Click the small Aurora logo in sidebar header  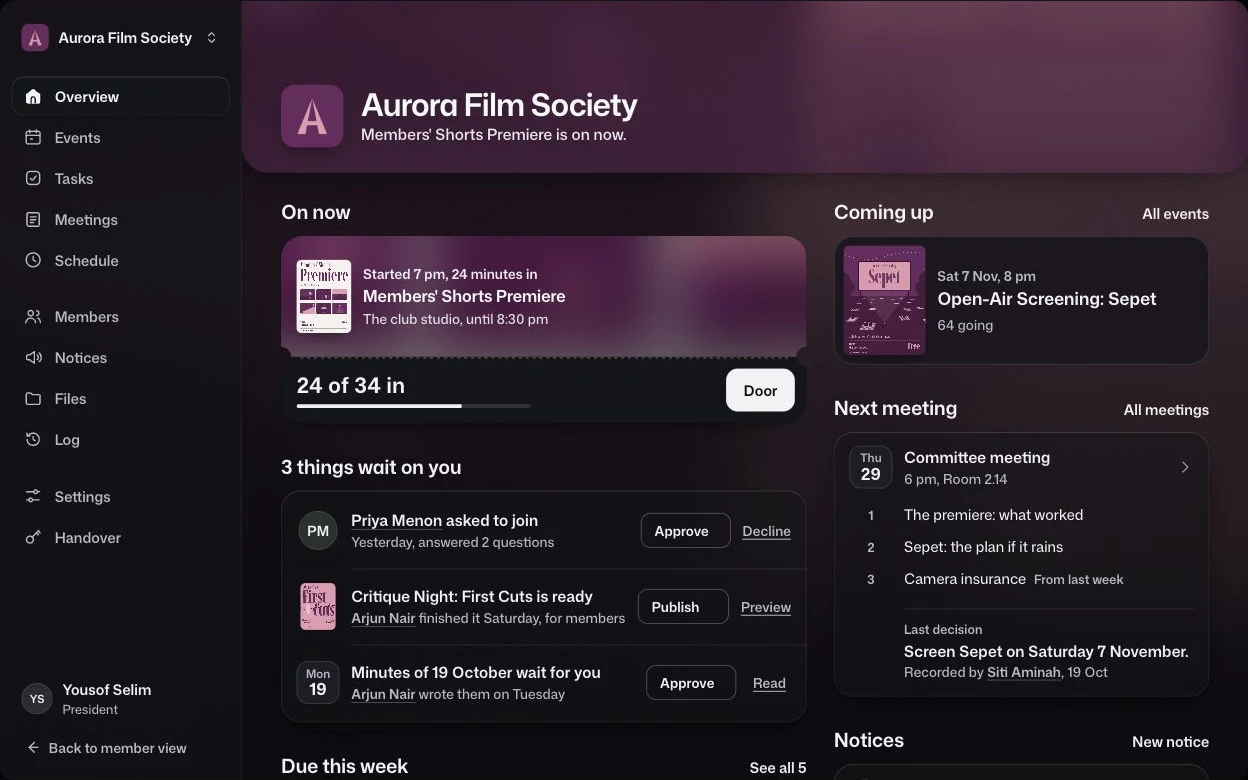click(x=35, y=38)
